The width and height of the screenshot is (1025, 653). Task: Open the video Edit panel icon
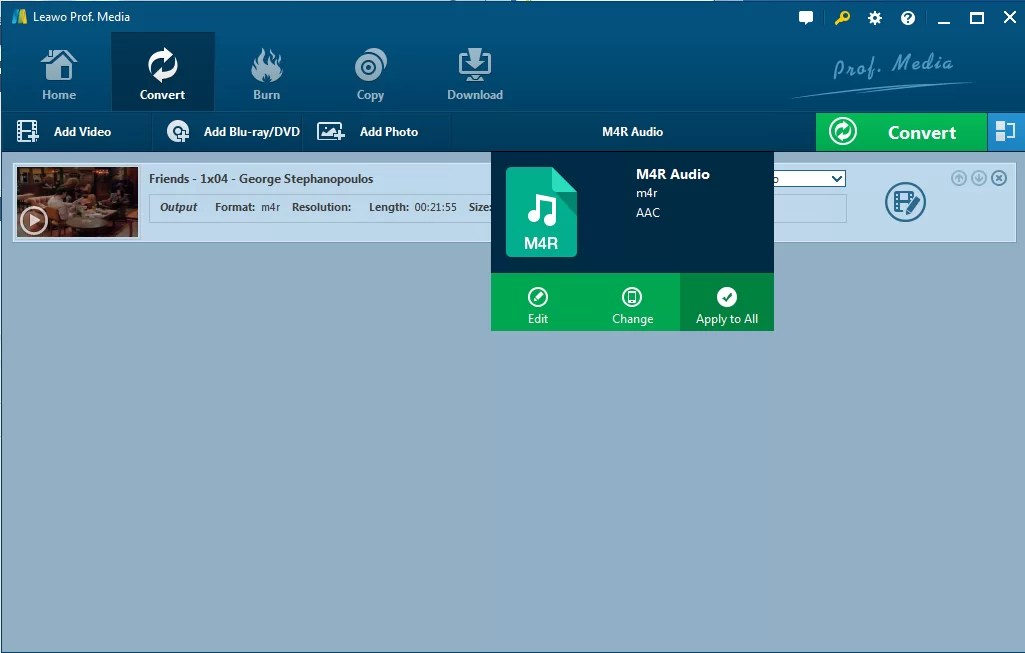pos(905,201)
